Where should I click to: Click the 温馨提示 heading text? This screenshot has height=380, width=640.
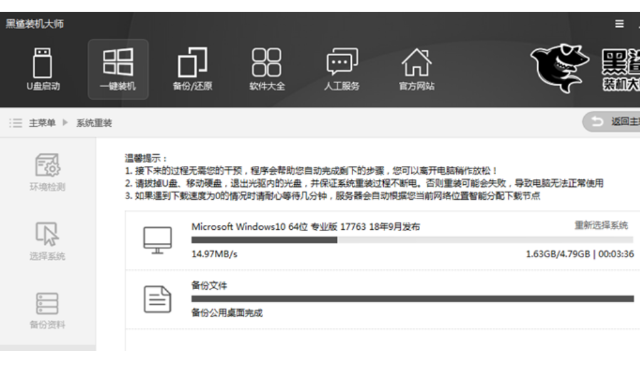click(146, 158)
